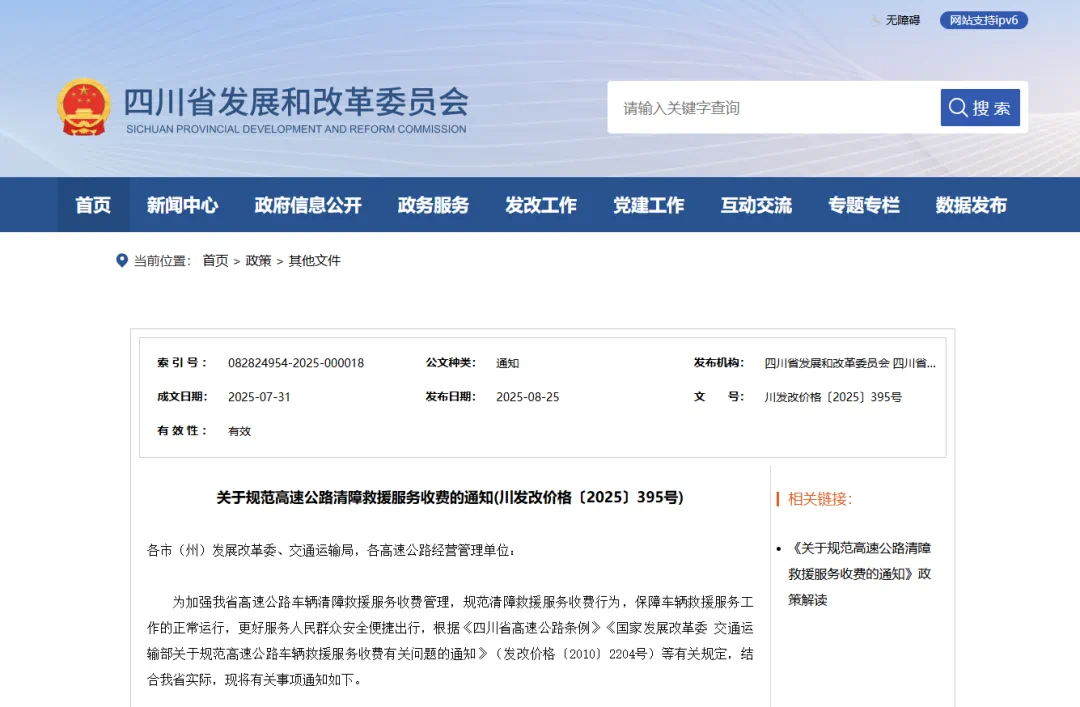Navigate to 党建工作 page

[649, 205]
